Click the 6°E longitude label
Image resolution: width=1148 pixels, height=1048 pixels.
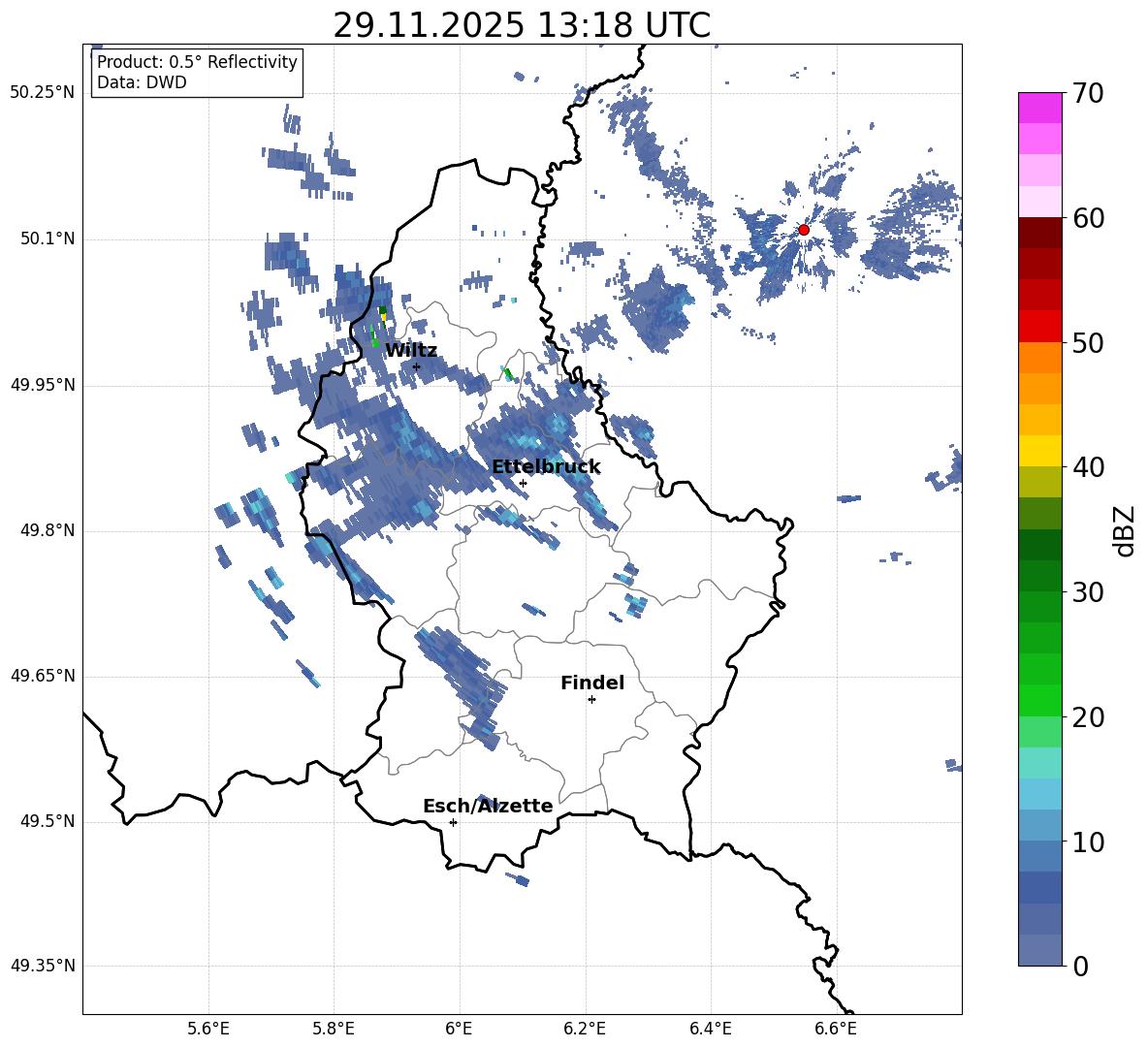[459, 1029]
